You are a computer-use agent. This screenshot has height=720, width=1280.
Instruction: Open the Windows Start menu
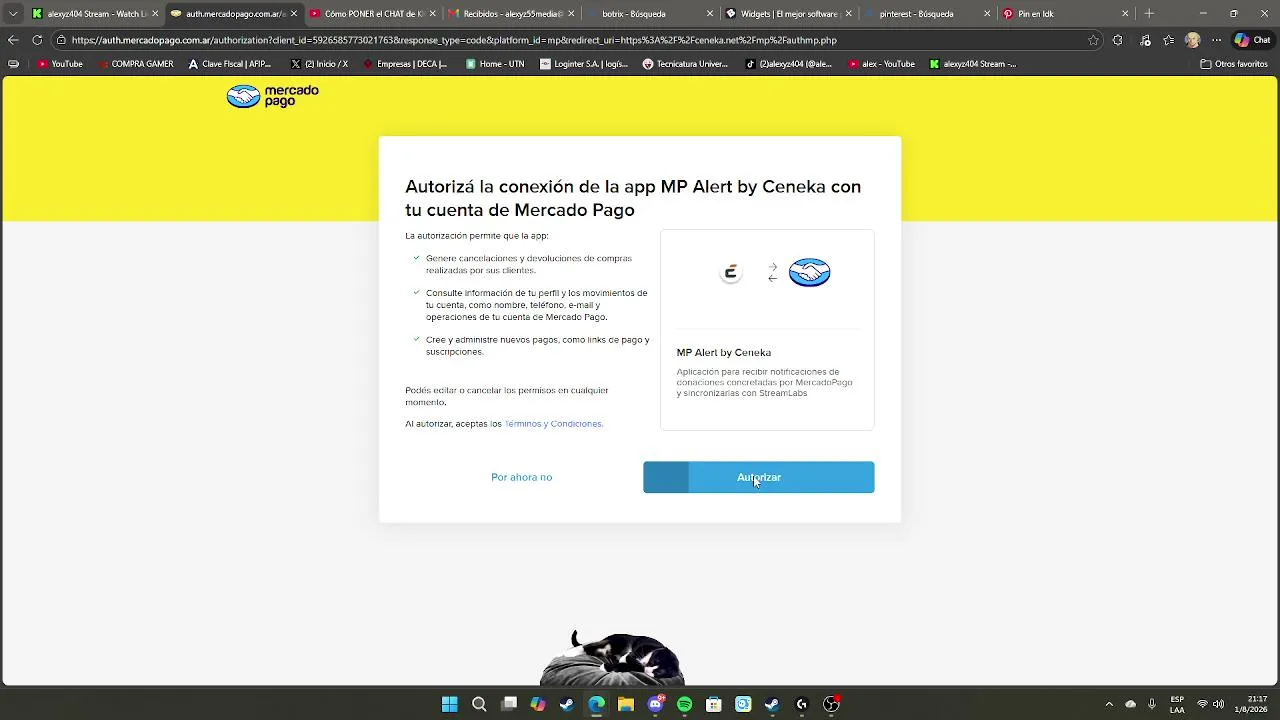click(450, 704)
